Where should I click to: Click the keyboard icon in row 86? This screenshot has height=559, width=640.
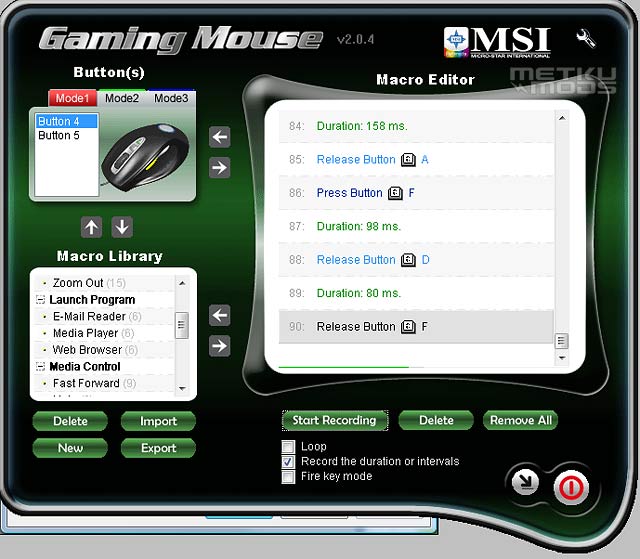point(395,193)
